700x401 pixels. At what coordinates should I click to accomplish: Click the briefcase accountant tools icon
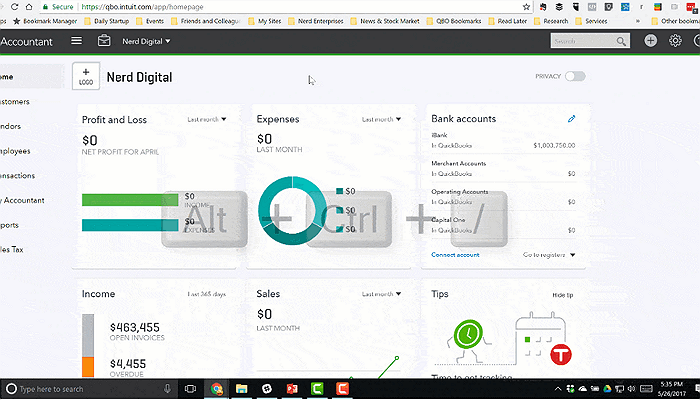pyautogui.click(x=105, y=41)
